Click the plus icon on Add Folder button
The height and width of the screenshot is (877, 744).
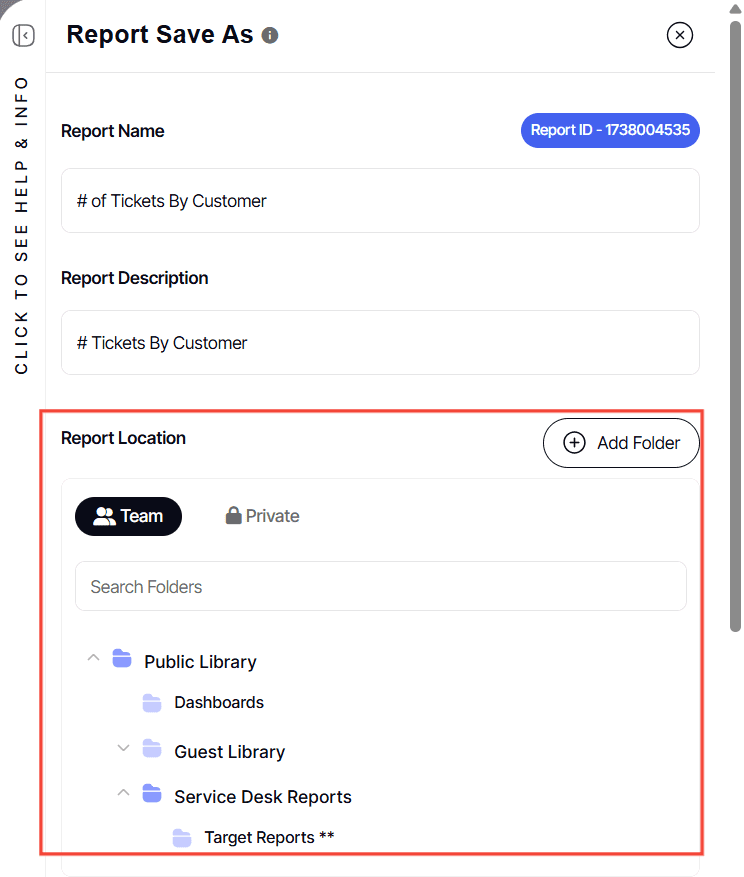tap(574, 442)
